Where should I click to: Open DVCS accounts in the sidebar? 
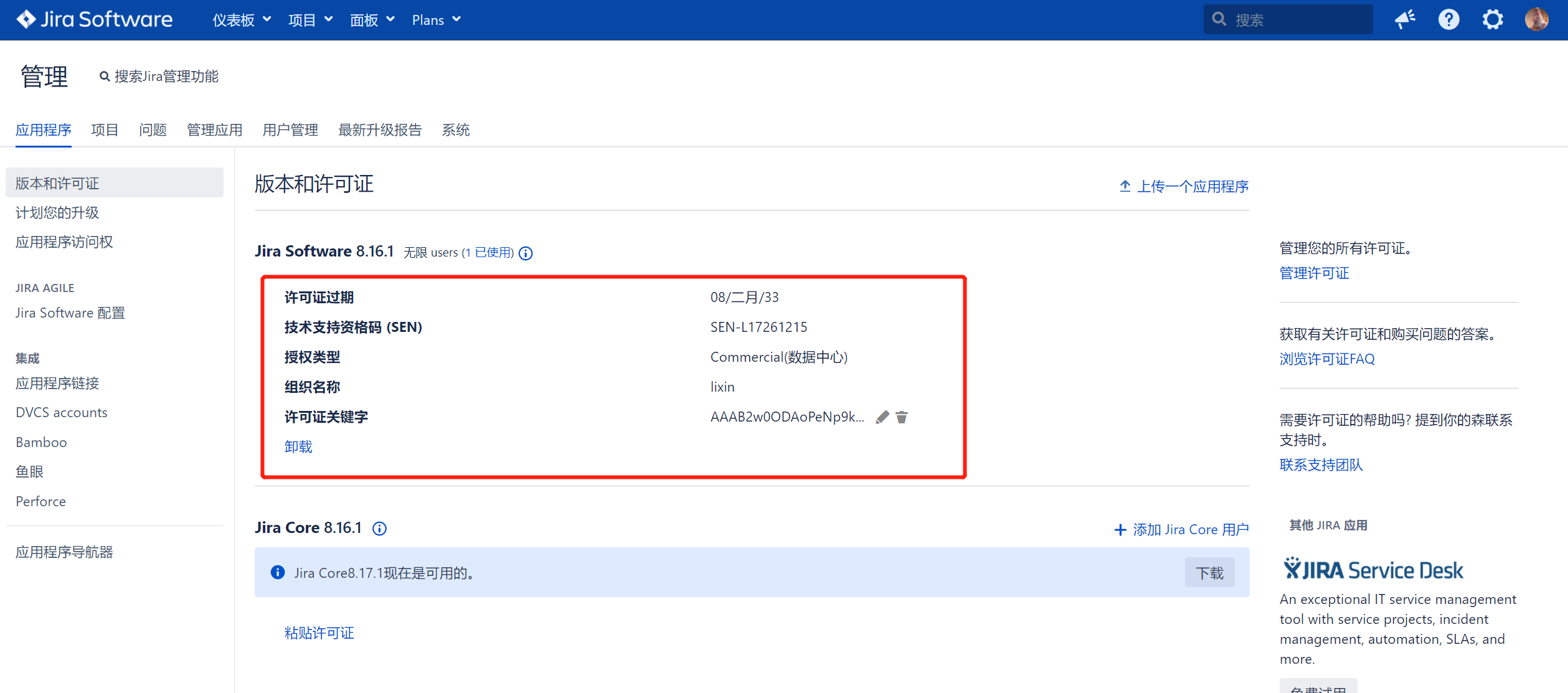pyautogui.click(x=62, y=413)
